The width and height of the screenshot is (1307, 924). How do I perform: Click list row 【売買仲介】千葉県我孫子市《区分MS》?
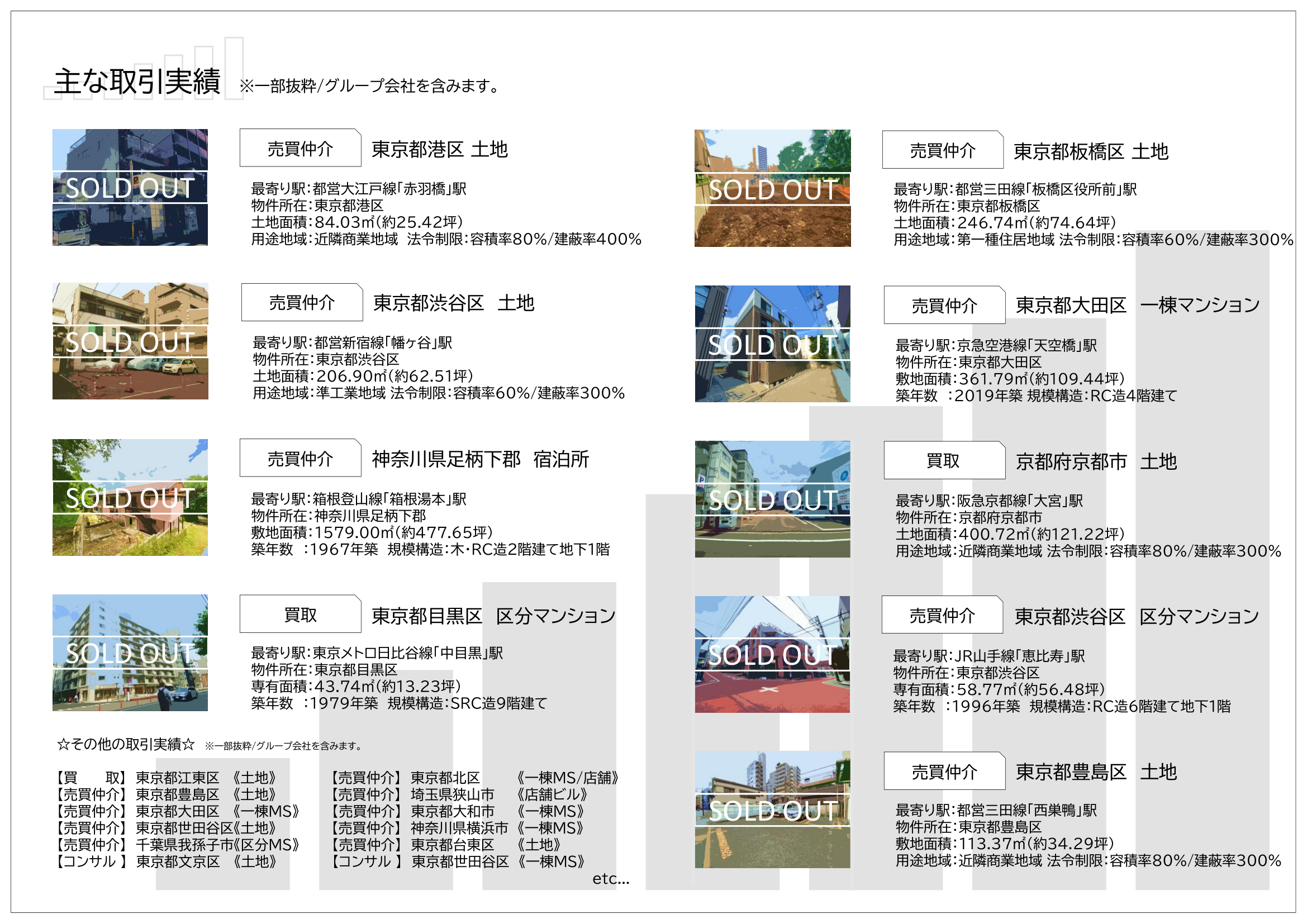click(x=177, y=844)
